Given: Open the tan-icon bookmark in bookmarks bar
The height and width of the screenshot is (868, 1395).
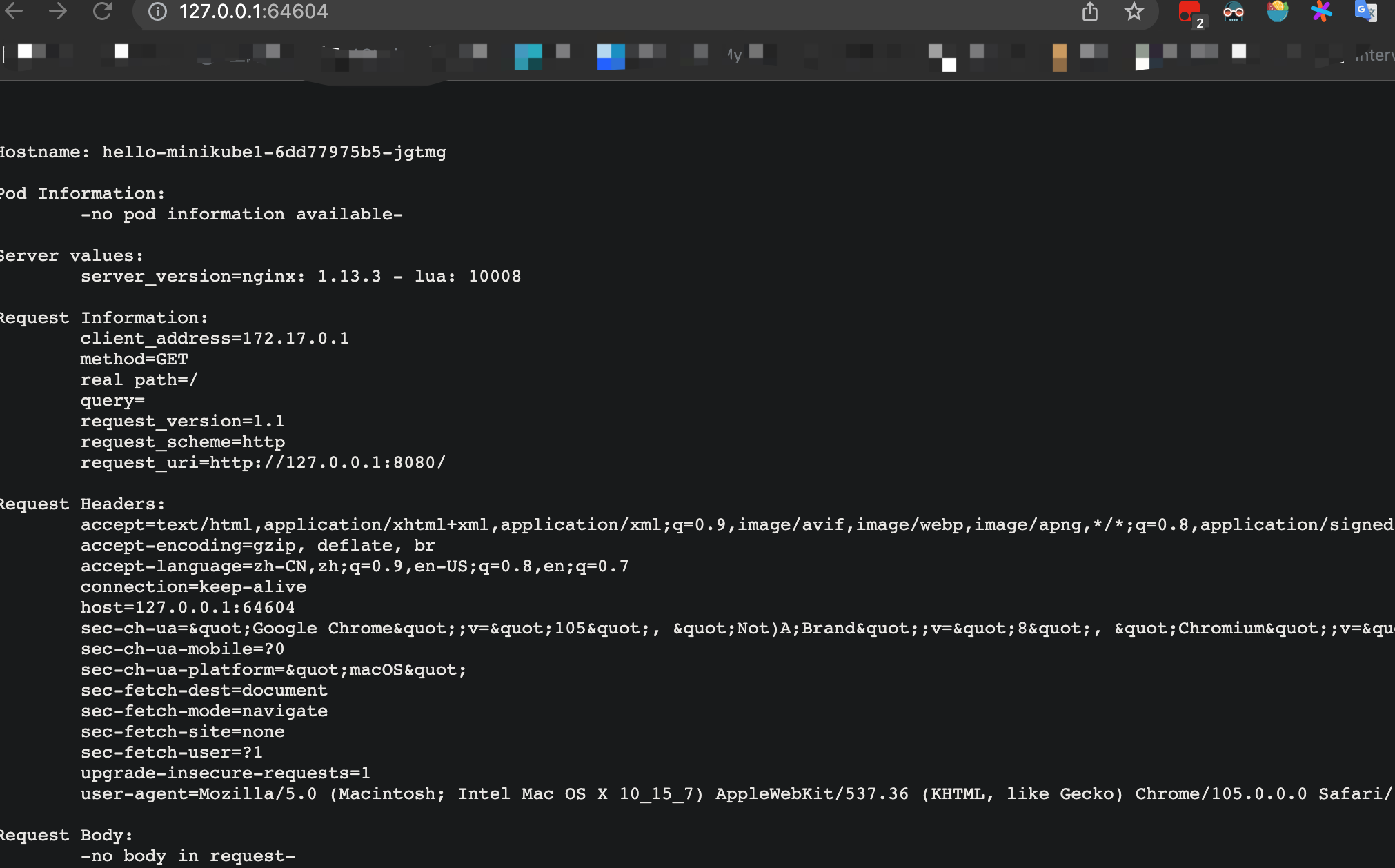Looking at the screenshot, I should [x=1059, y=57].
